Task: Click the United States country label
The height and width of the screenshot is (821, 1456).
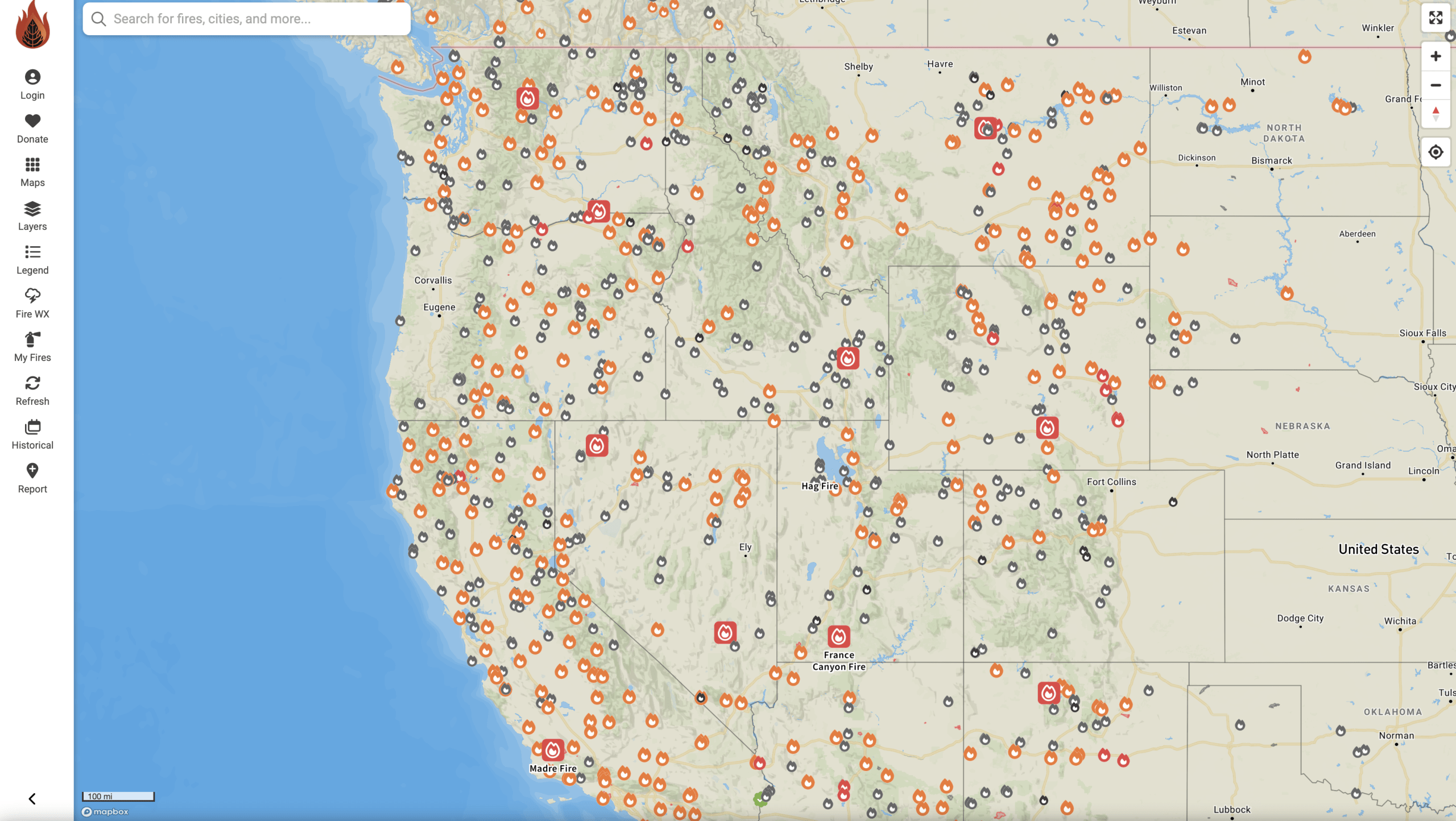Action: click(x=1378, y=549)
